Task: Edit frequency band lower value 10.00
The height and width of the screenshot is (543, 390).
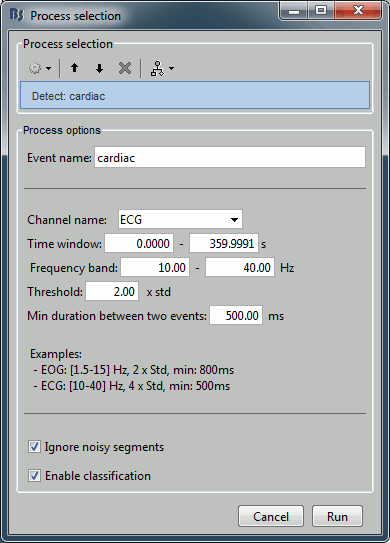Action: tap(155, 267)
